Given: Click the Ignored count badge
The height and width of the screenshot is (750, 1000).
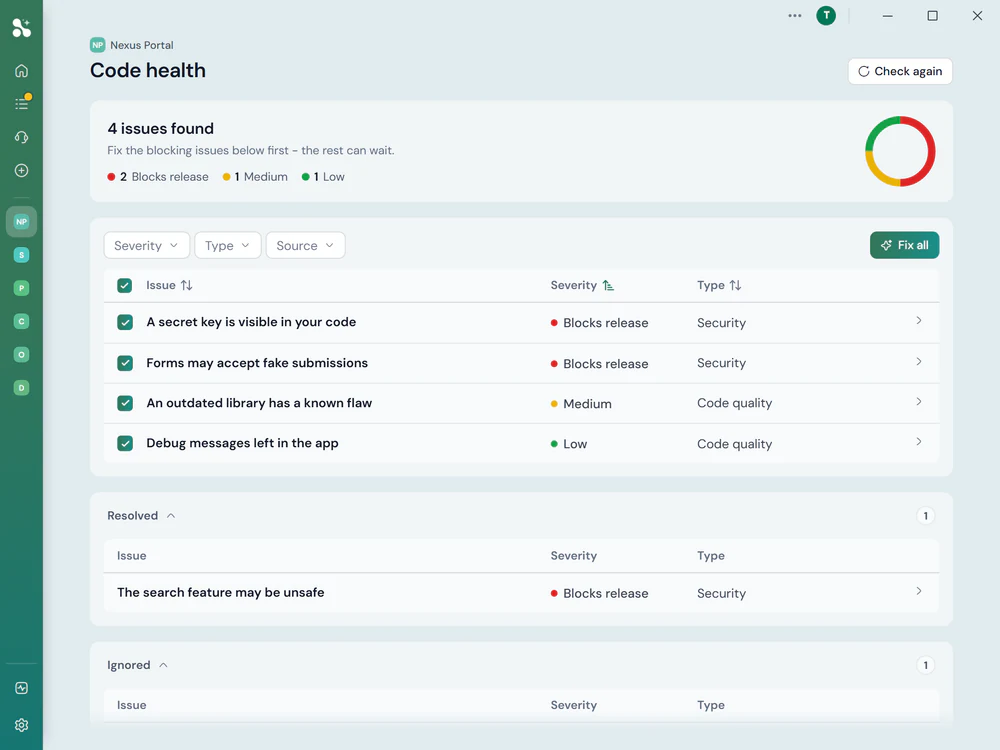Looking at the screenshot, I should (x=925, y=665).
